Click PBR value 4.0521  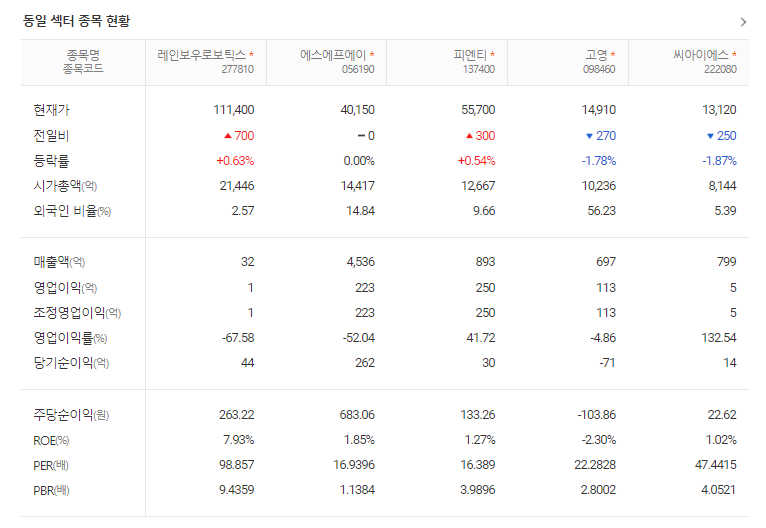718,489
